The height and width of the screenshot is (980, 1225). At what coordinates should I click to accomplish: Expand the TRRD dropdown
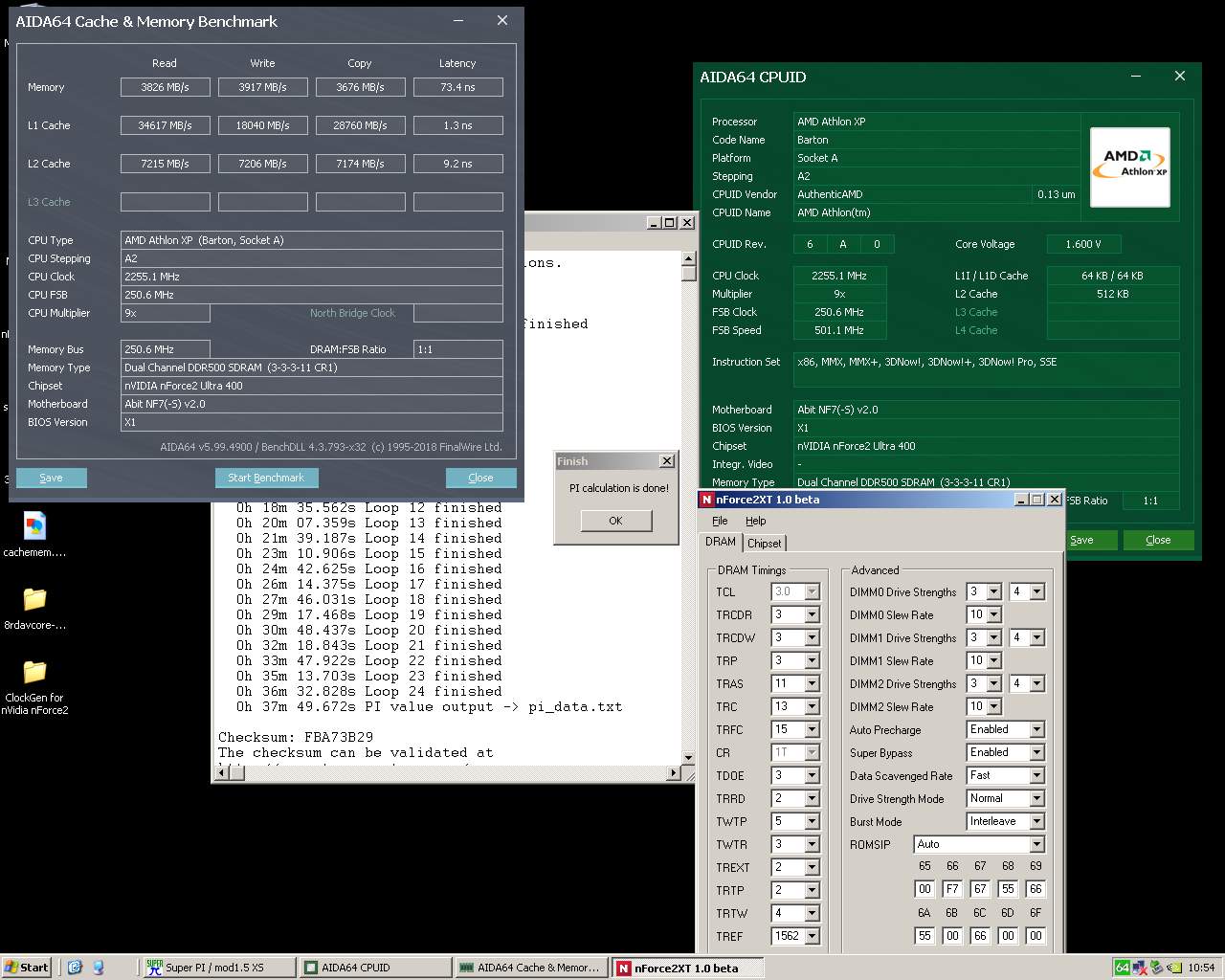coord(813,798)
